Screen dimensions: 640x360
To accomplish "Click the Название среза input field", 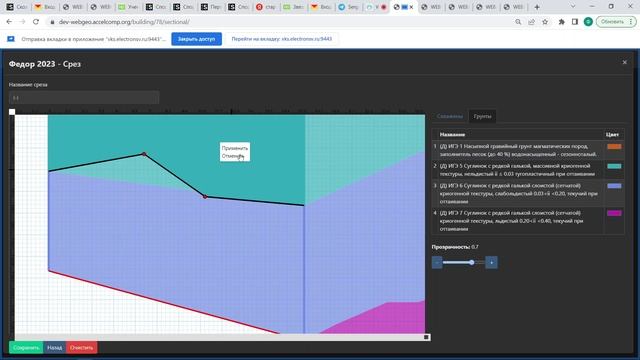I will (84, 98).
